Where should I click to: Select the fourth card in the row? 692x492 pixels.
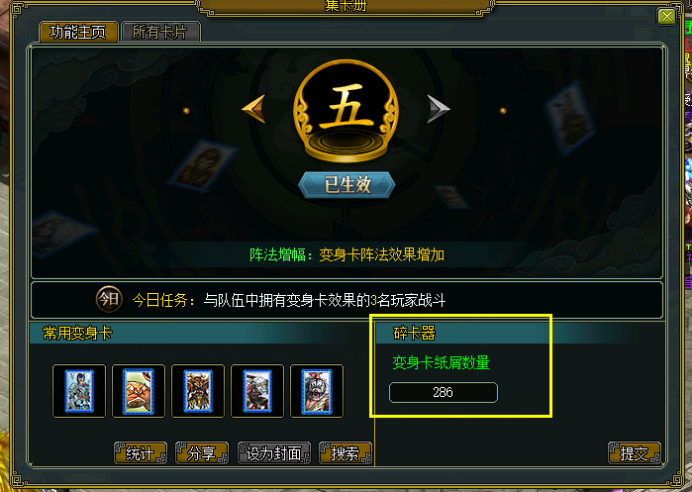click(x=257, y=391)
